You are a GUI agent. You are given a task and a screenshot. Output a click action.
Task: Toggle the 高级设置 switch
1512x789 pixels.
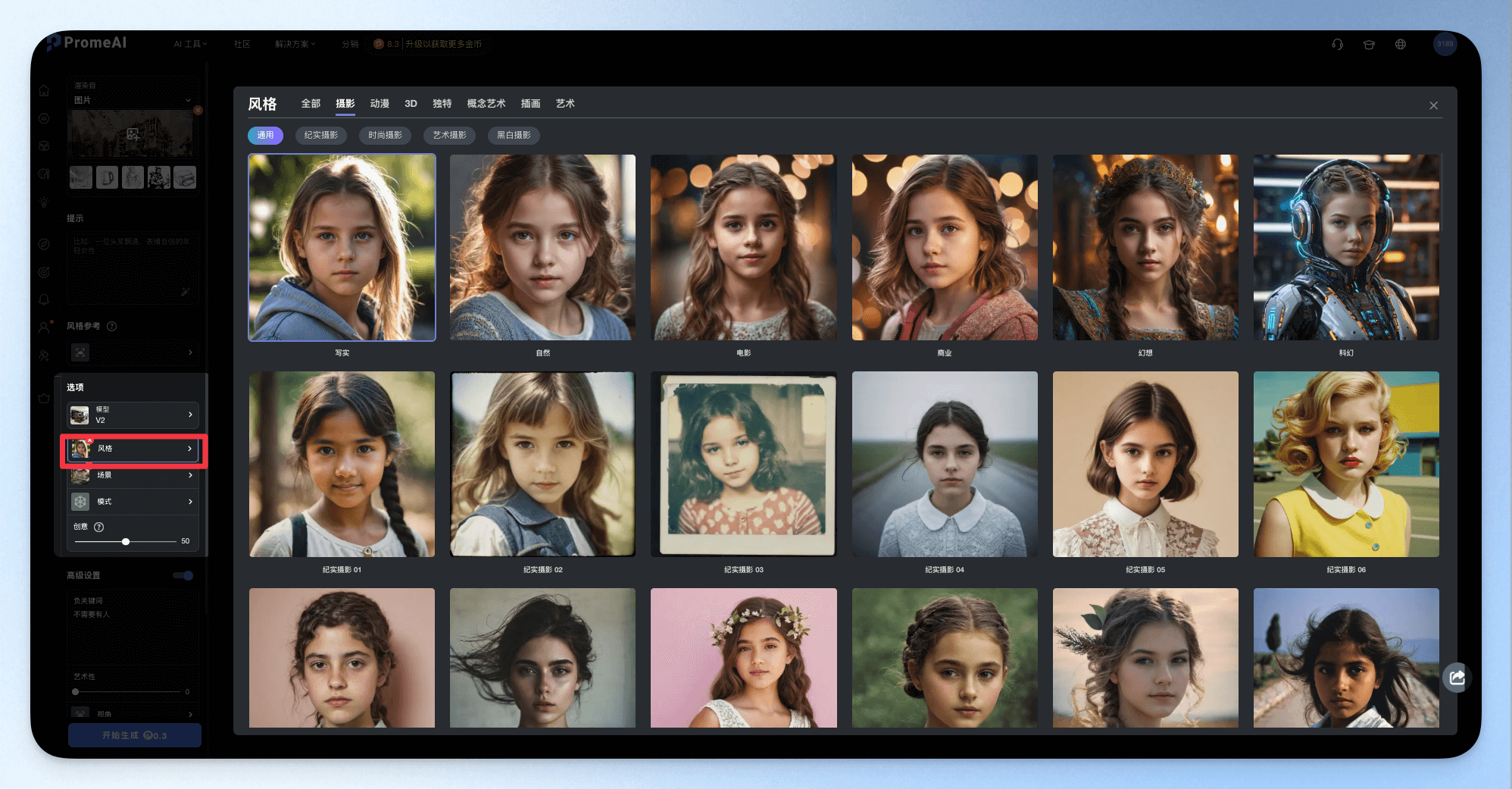tap(183, 575)
